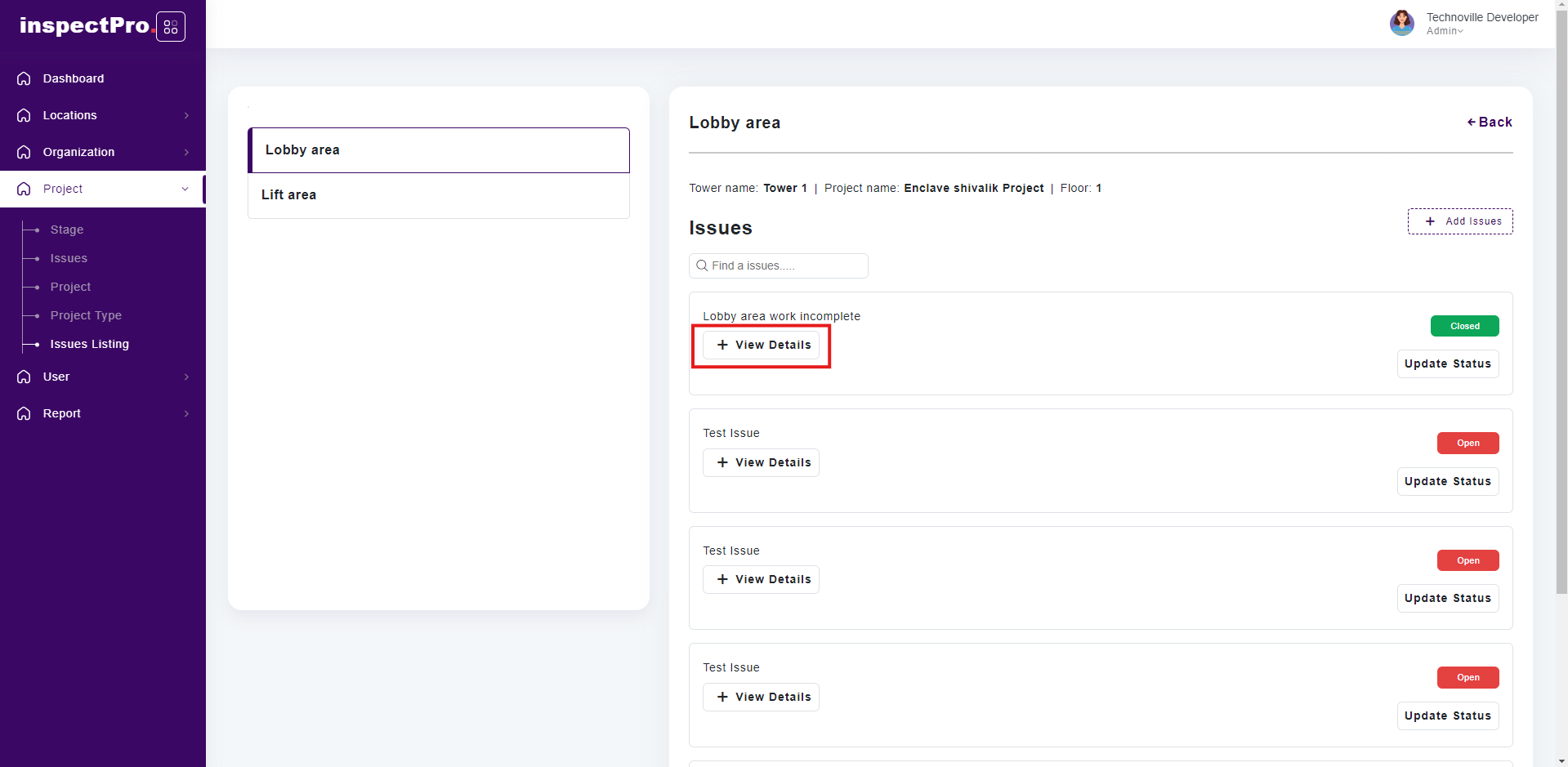This screenshot has width=1568, height=767.
Task: Click the Dashboard home icon in sidebar
Action: click(x=24, y=78)
